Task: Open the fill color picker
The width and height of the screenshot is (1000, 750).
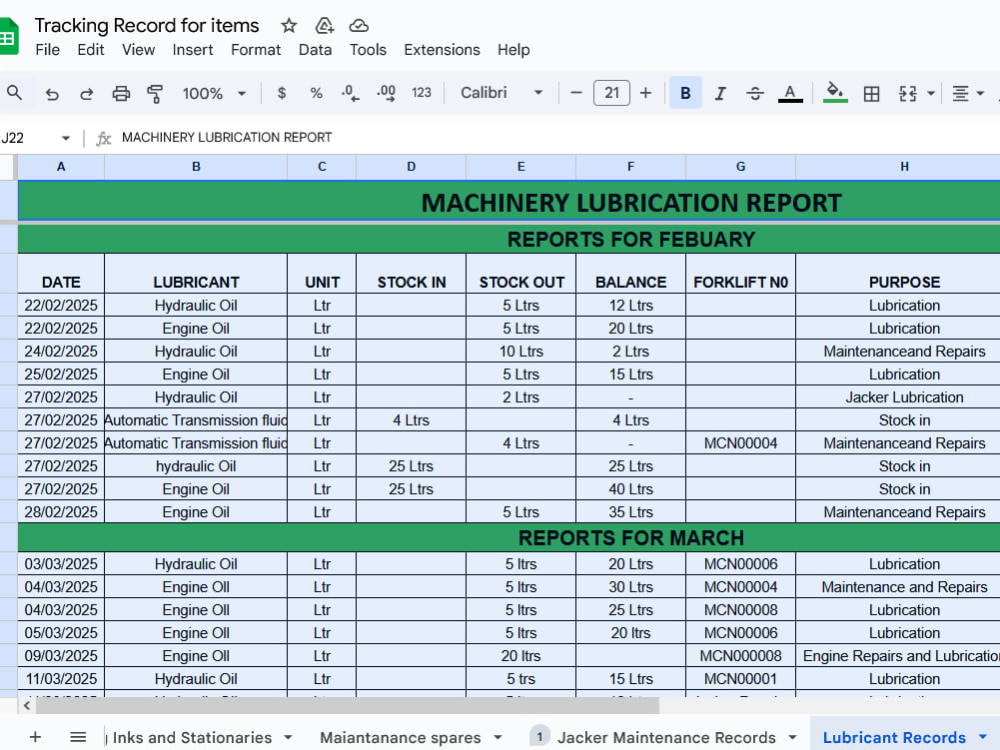Action: coord(835,93)
